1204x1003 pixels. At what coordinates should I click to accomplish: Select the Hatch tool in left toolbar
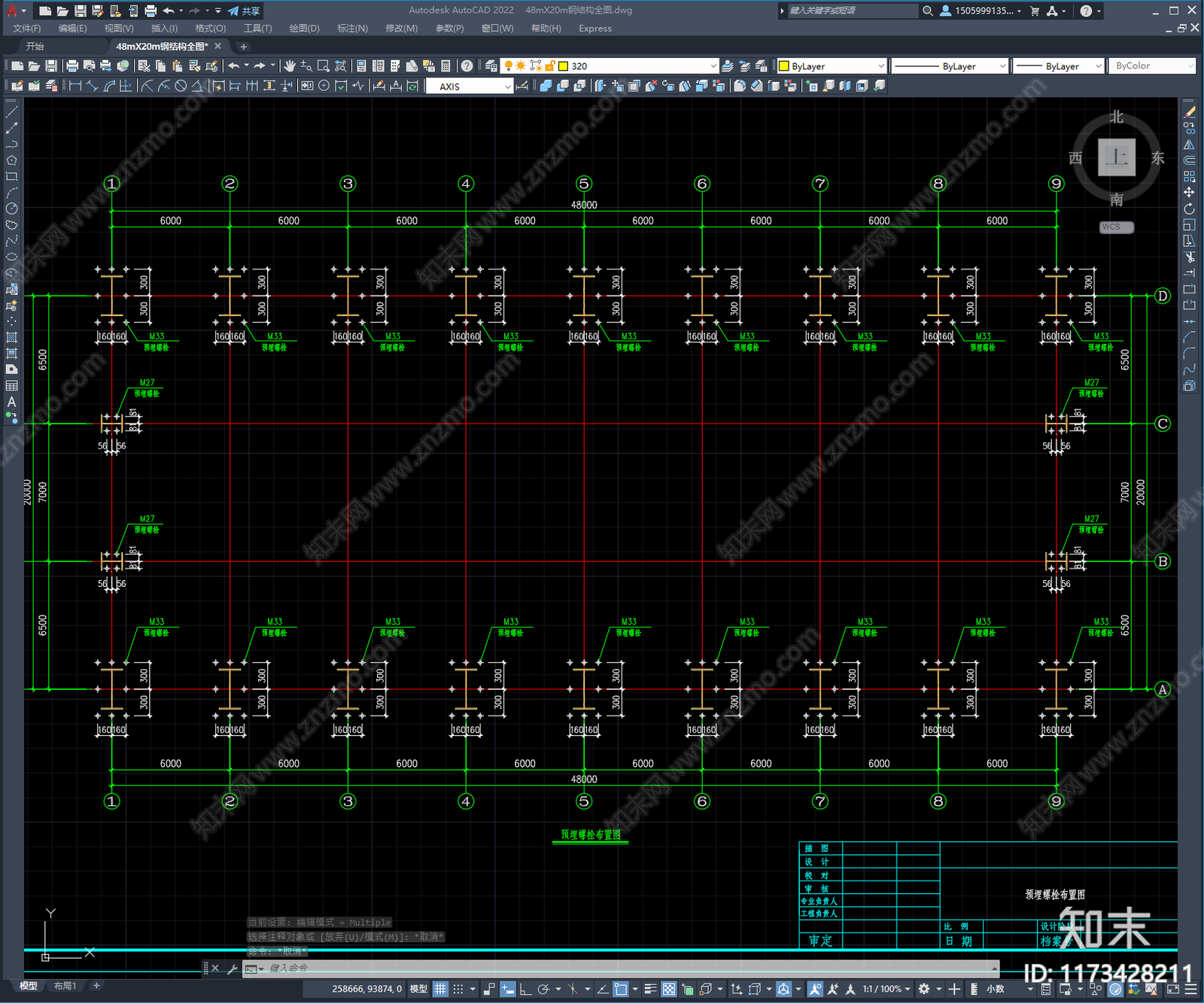(x=11, y=337)
